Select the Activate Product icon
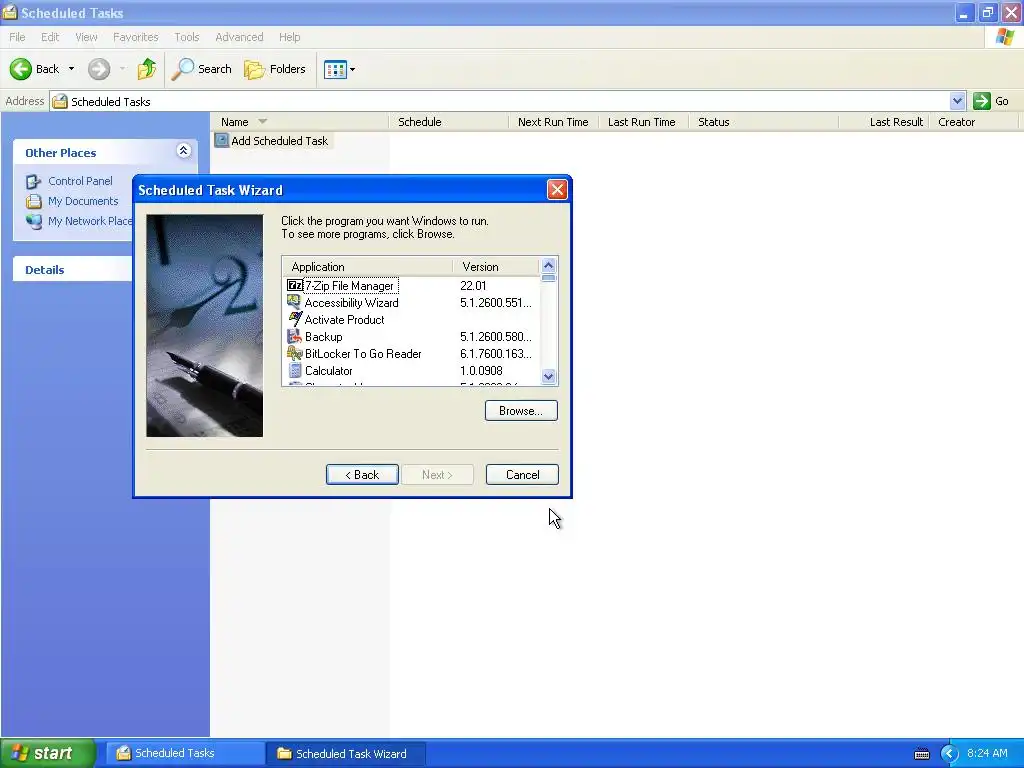1024x768 pixels. click(x=295, y=319)
